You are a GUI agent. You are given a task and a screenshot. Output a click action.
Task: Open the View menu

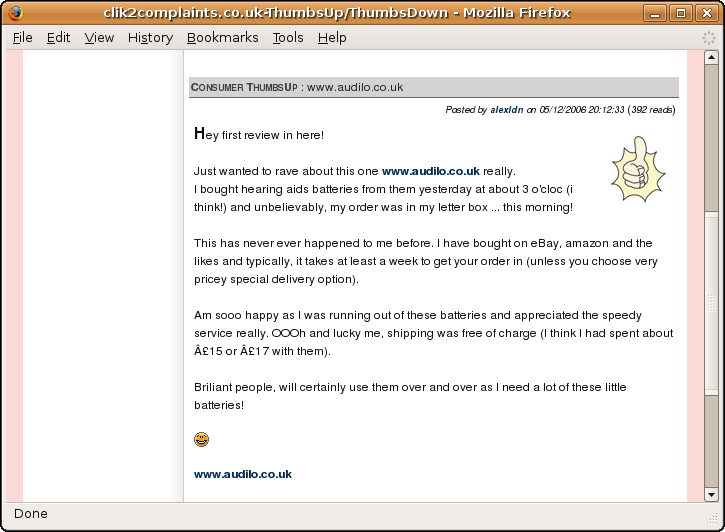tap(99, 37)
